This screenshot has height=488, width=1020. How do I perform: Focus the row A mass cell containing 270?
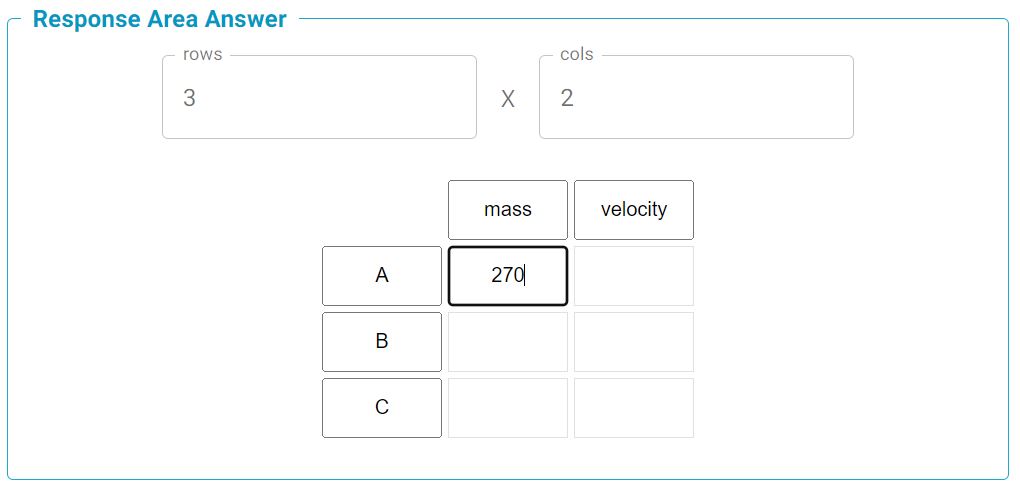507,276
